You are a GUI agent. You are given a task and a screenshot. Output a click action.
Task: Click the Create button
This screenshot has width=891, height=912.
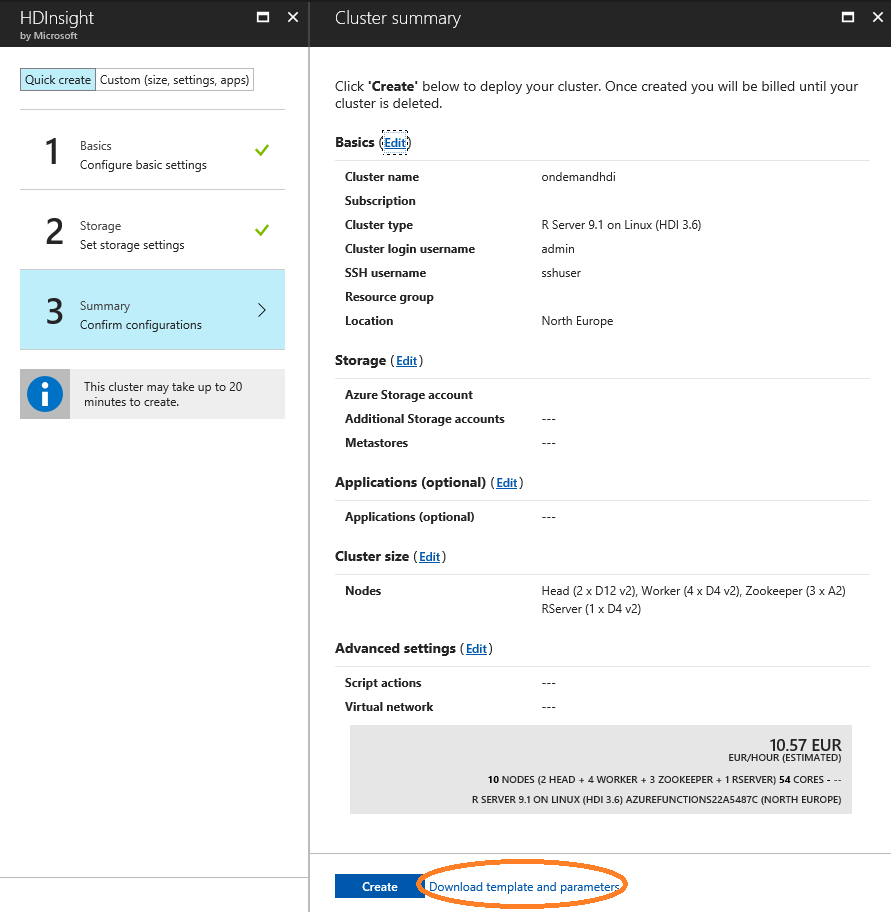(x=380, y=886)
